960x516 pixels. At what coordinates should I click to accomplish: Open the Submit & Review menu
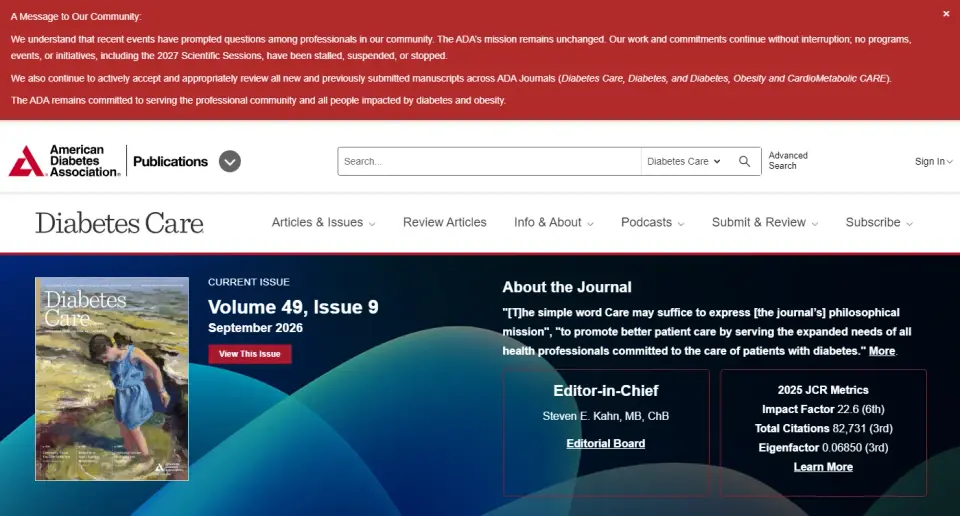click(x=765, y=222)
